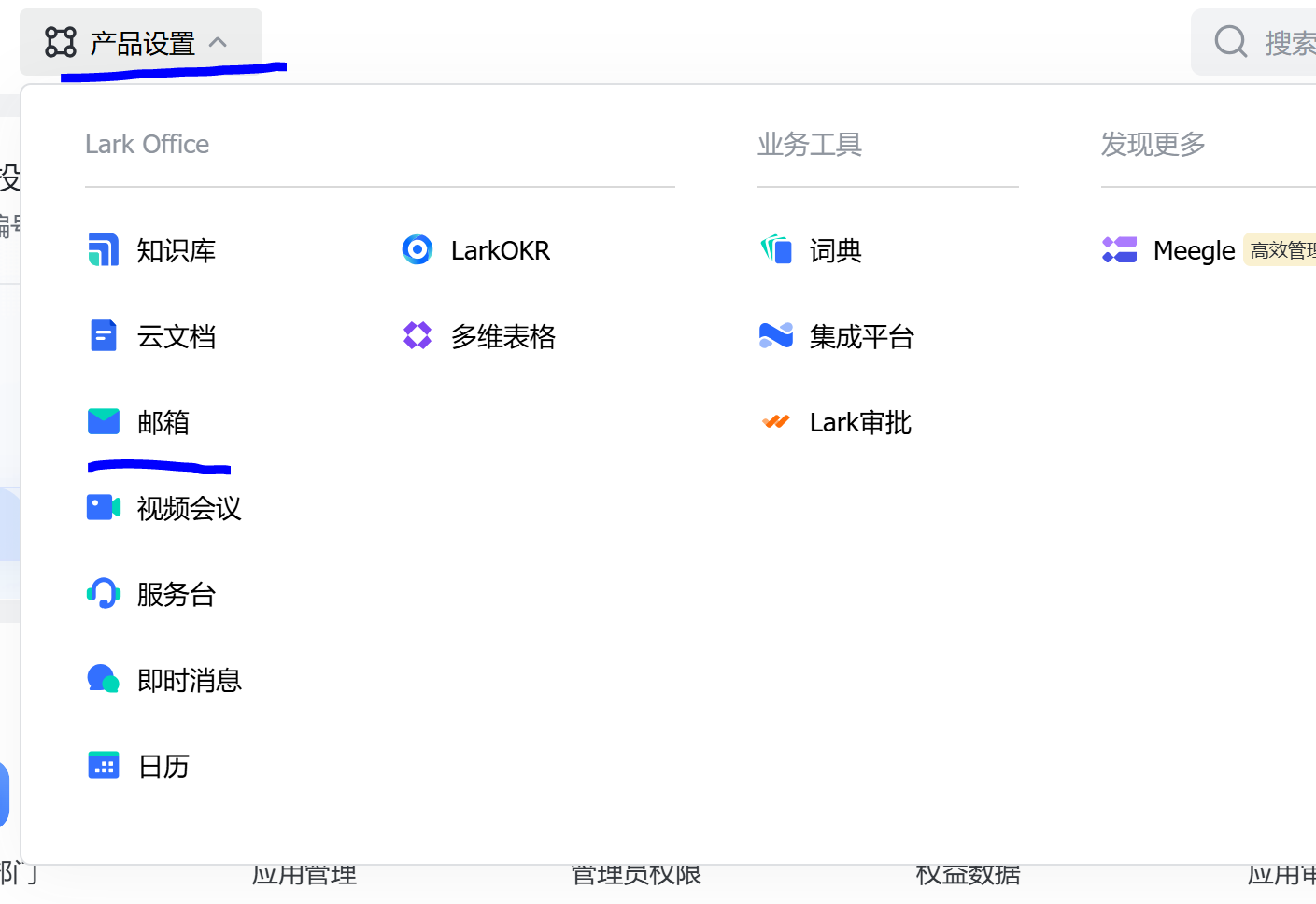Click the 知识库 wiki icon
The width and height of the screenshot is (1316, 904).
point(103,250)
